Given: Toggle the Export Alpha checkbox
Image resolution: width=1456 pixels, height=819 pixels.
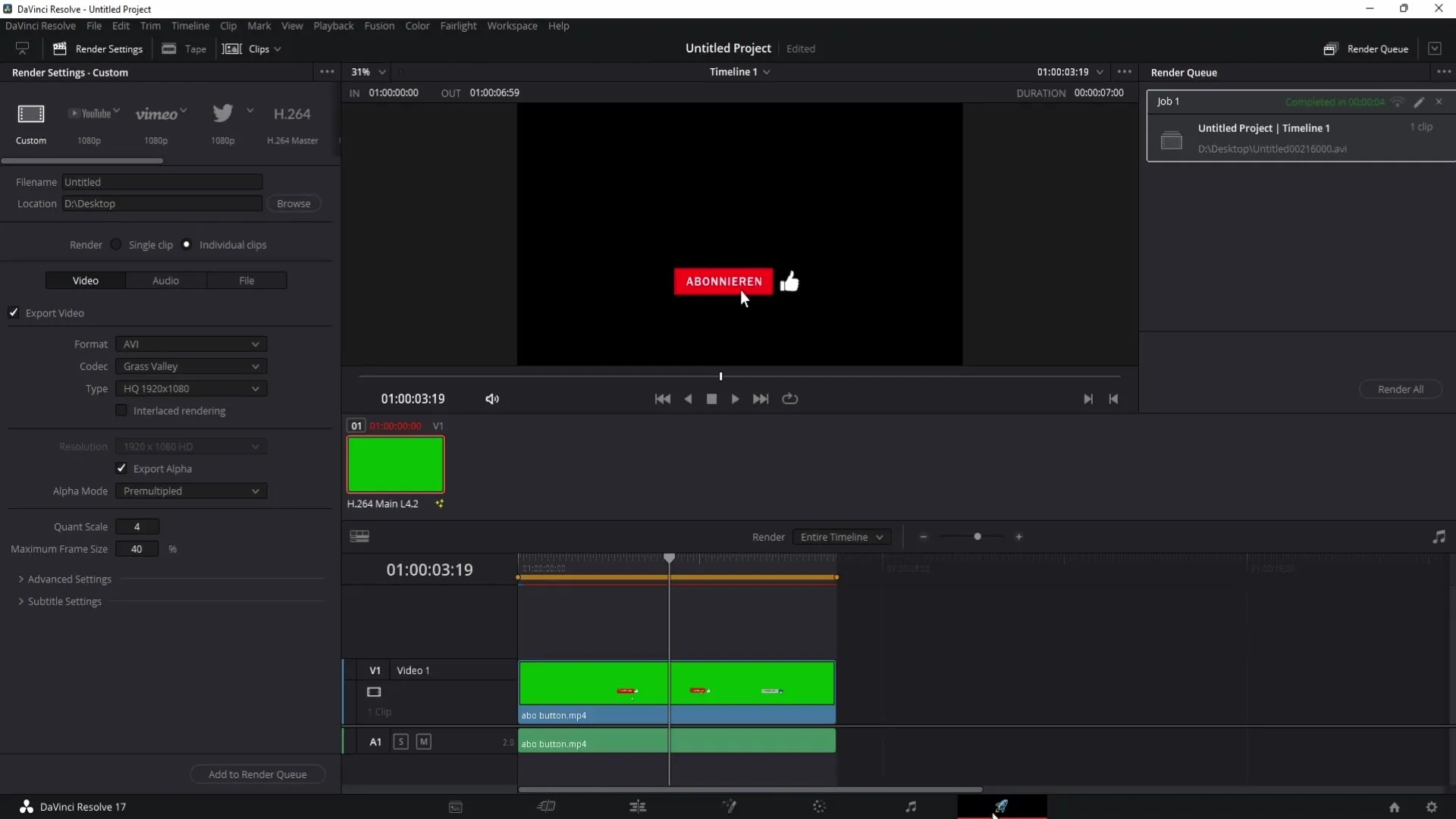Looking at the screenshot, I should (x=121, y=468).
